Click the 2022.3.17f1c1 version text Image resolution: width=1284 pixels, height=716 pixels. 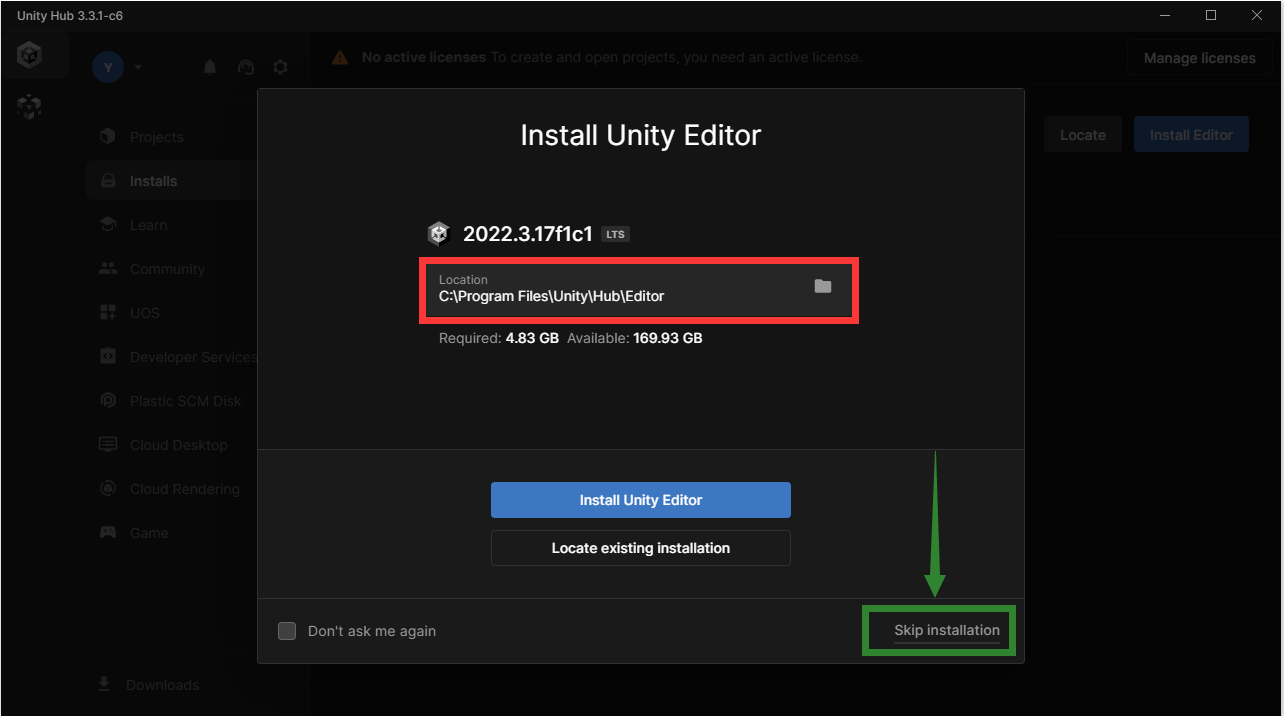[528, 235]
